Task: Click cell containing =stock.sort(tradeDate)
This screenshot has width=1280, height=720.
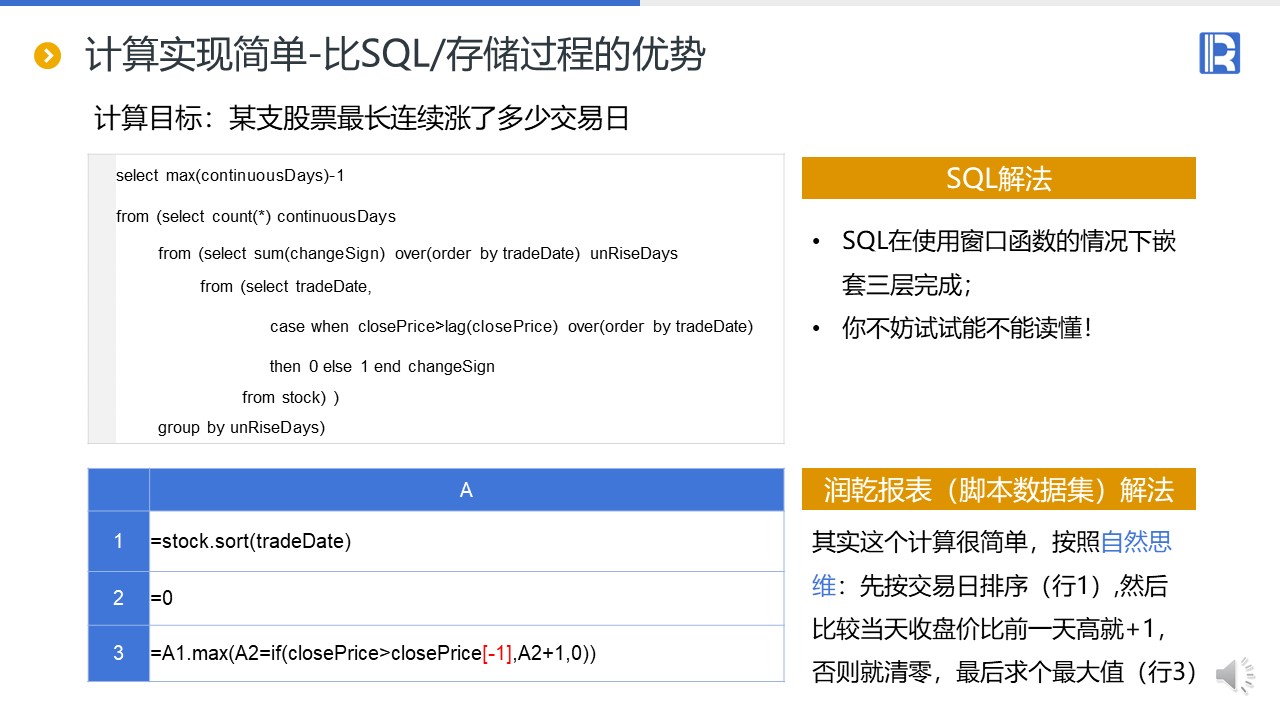Action: pos(251,542)
